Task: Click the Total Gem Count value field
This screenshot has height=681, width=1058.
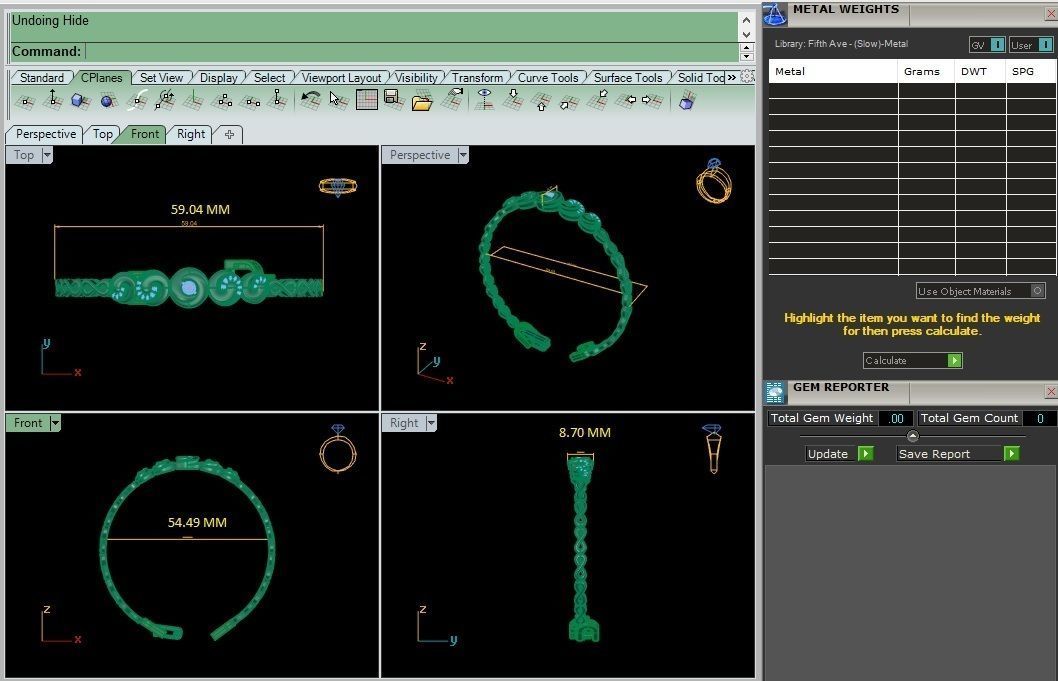Action: pos(1040,418)
